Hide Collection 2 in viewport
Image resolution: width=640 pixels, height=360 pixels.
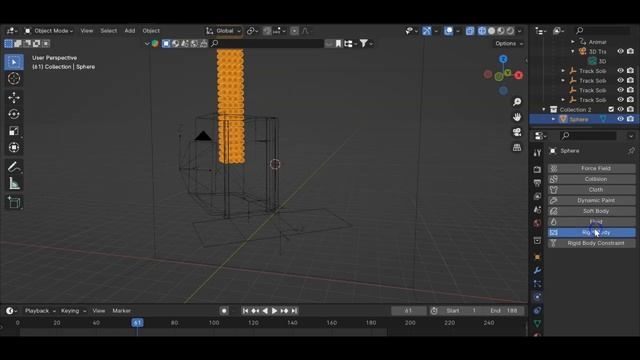tap(620, 109)
